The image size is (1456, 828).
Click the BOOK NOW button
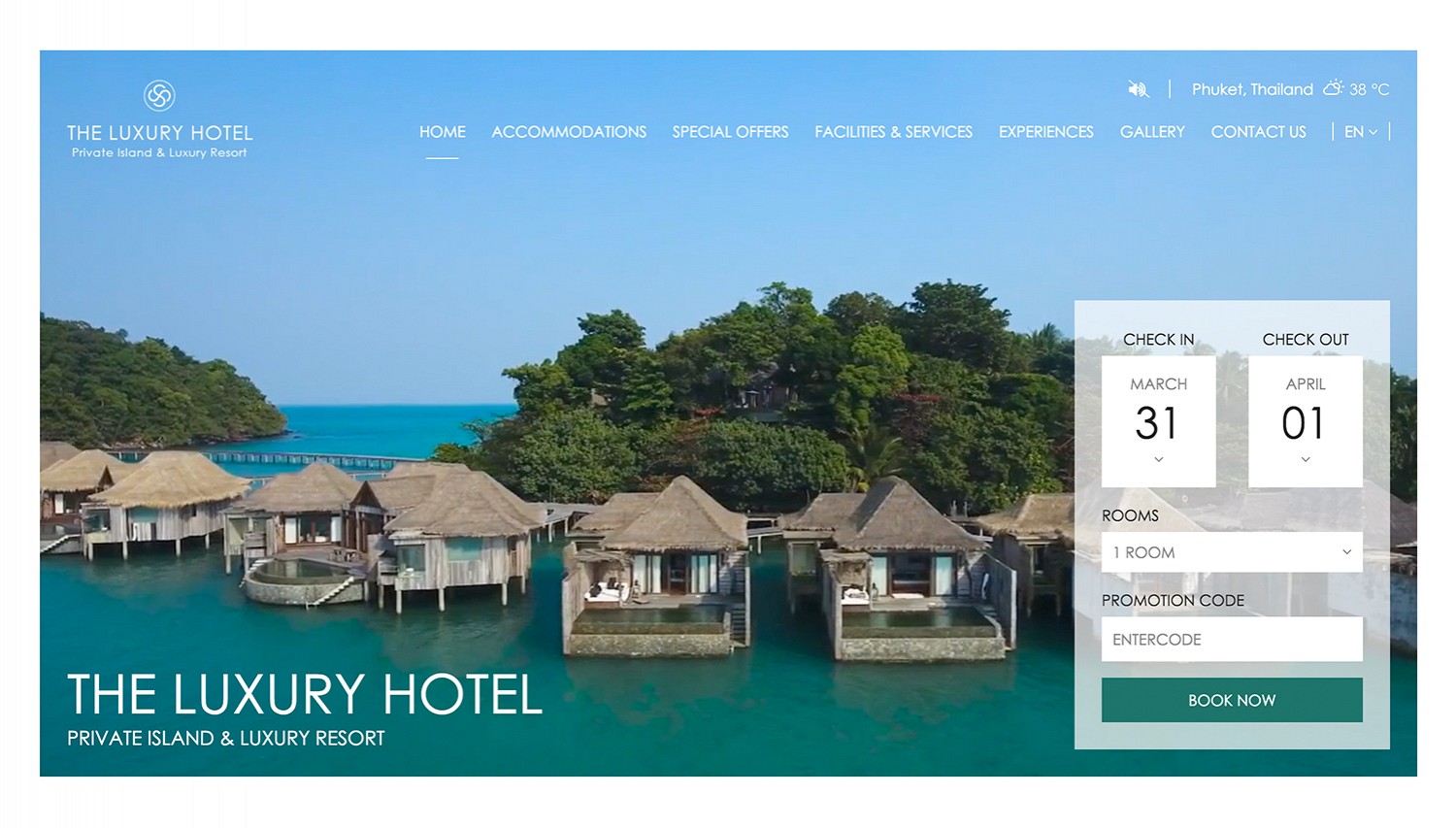coord(1232,700)
